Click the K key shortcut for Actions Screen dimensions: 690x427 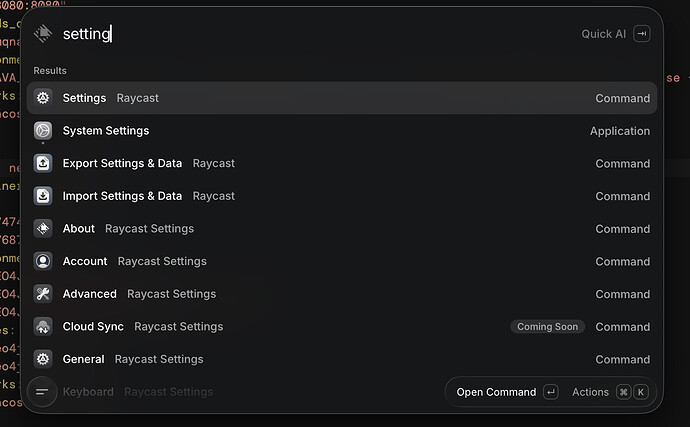tap(641, 392)
